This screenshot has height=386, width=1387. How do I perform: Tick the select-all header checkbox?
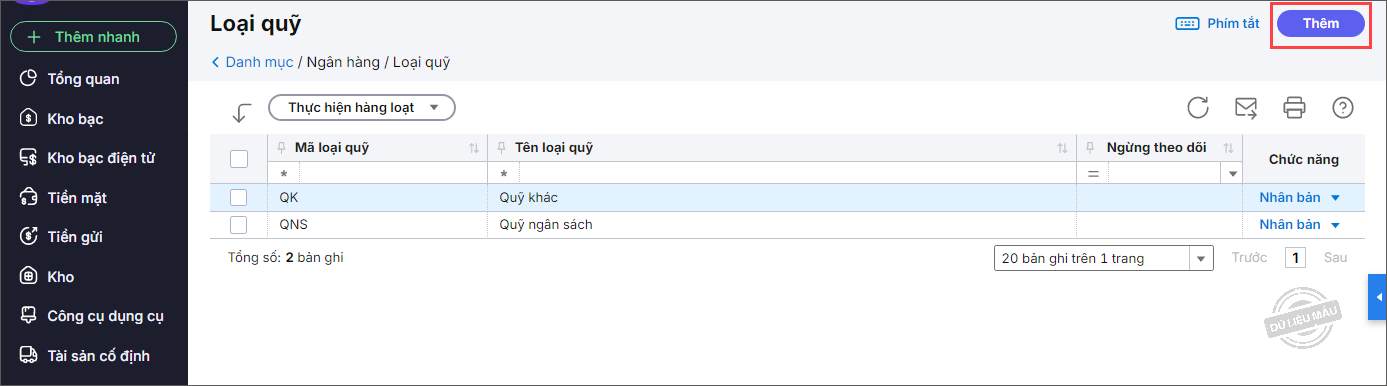coord(239,159)
